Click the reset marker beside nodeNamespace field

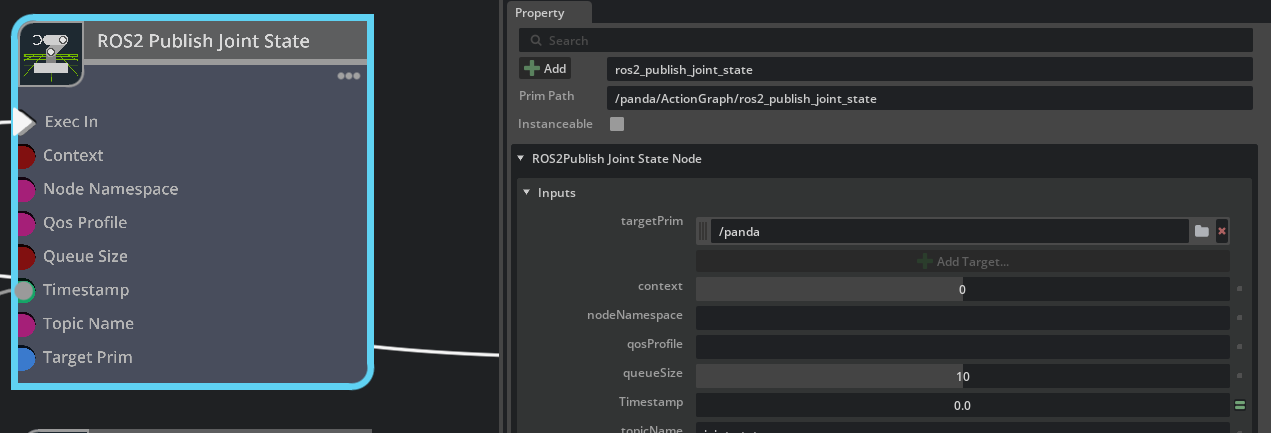[x=1240, y=318]
